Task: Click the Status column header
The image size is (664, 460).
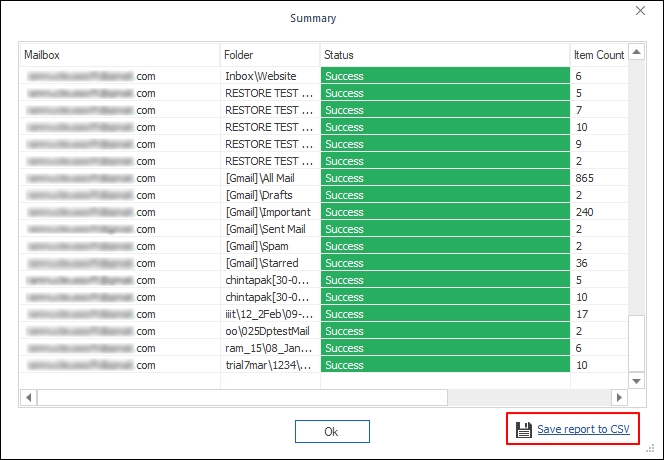Action: tap(443, 55)
